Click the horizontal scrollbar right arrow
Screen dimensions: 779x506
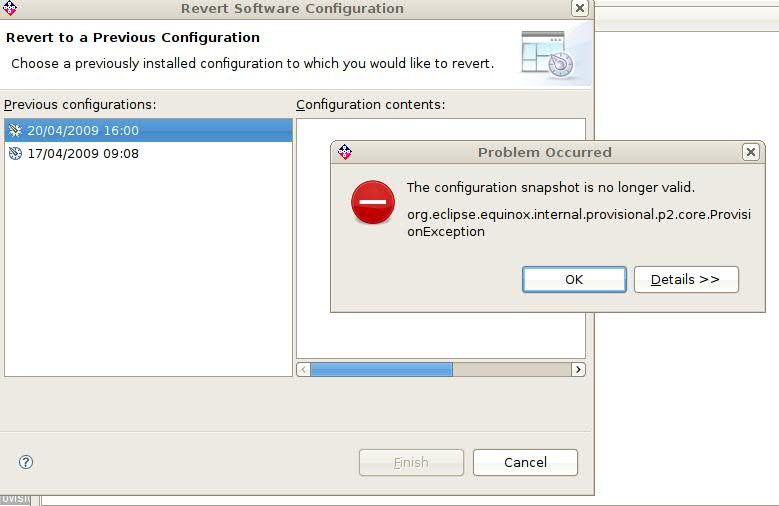pos(578,369)
